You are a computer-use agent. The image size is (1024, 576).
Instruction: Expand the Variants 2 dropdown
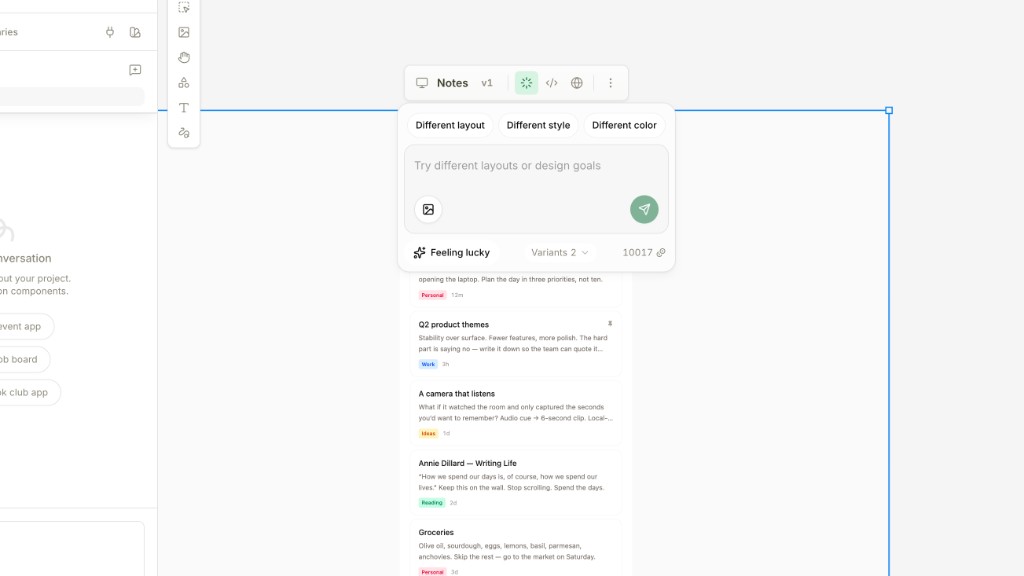click(x=560, y=253)
